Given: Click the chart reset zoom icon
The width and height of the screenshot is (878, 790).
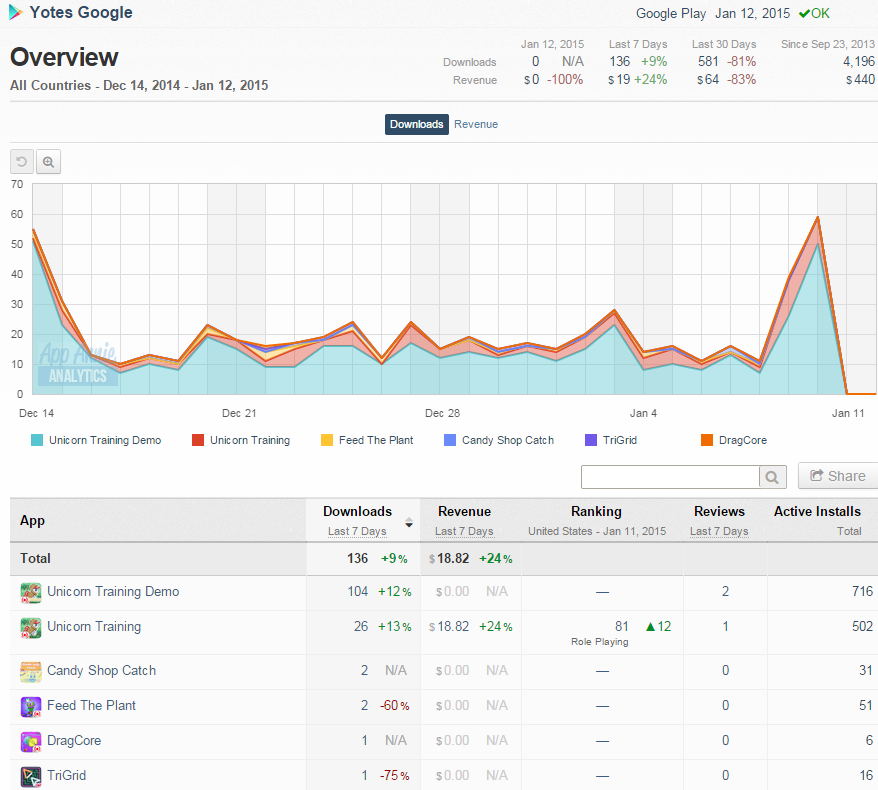Looking at the screenshot, I should tap(22, 162).
